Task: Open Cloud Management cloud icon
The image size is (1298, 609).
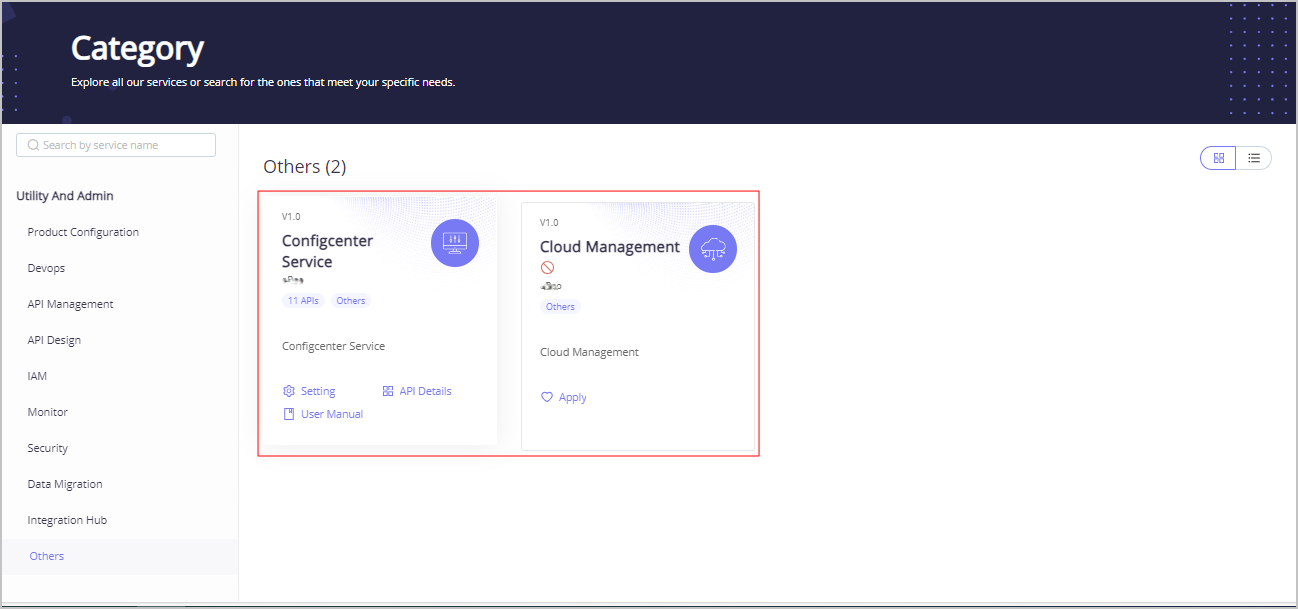Action: coord(713,249)
